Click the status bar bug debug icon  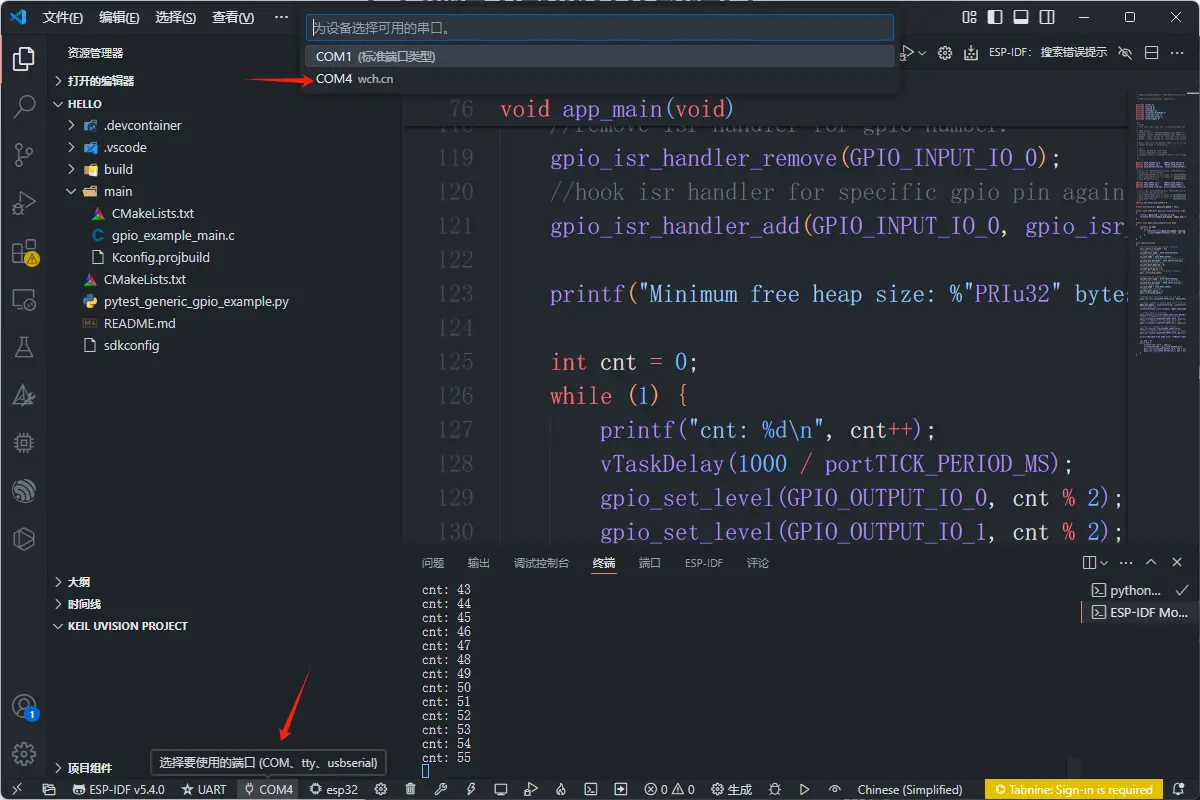coord(776,789)
